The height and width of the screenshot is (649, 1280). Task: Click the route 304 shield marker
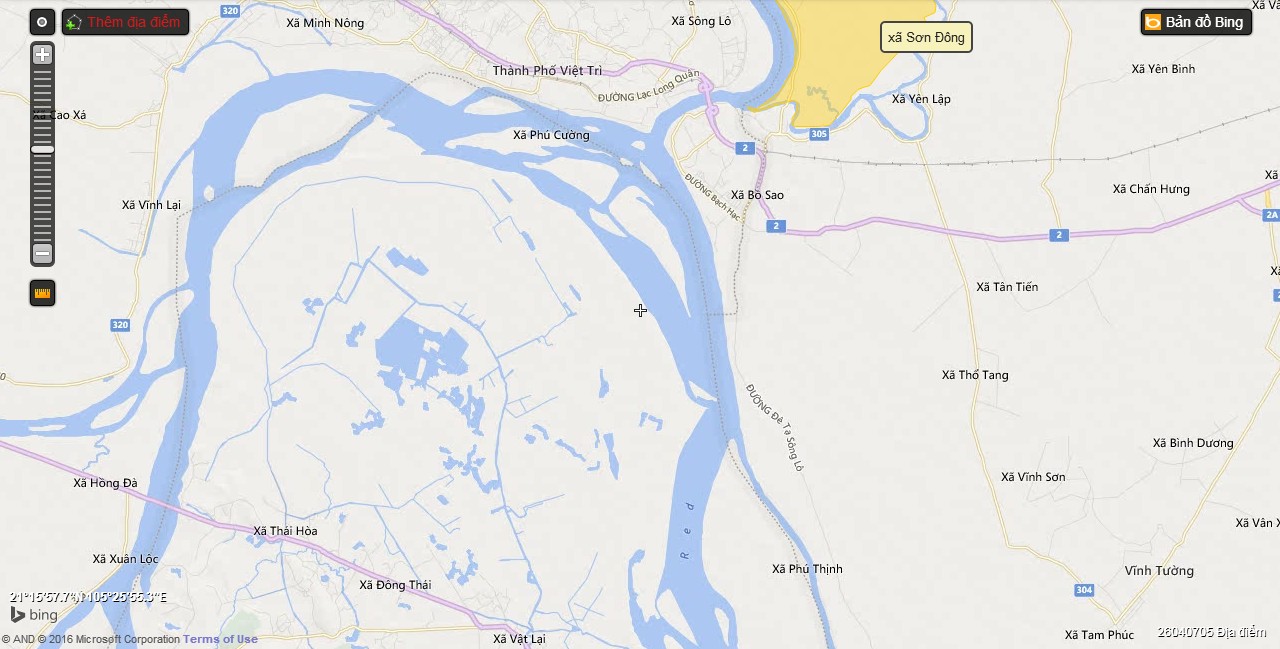(1084, 590)
